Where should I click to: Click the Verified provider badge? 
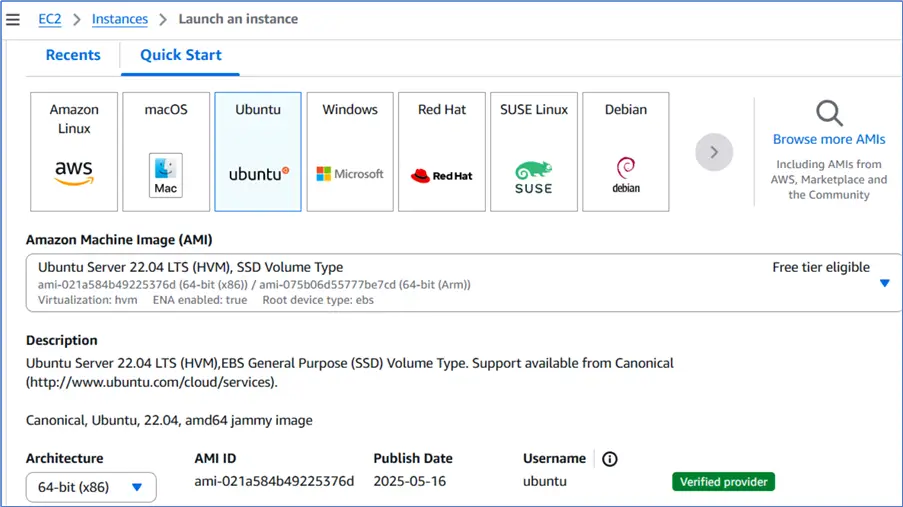pyautogui.click(x=723, y=482)
